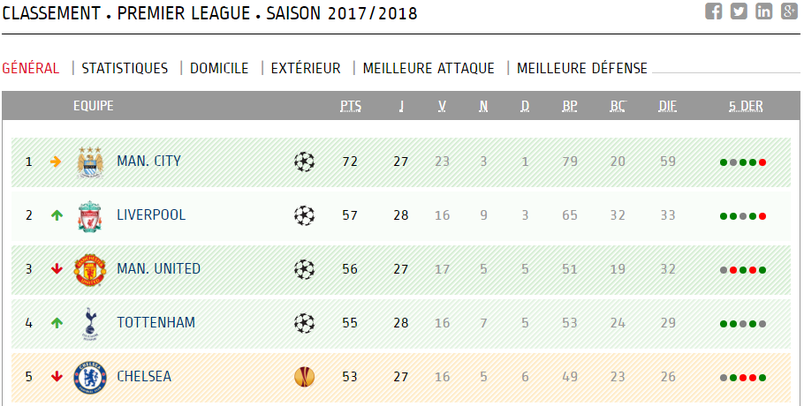This screenshot has height=406, width=804.
Task: Click Man. City club crest
Action: (x=90, y=161)
